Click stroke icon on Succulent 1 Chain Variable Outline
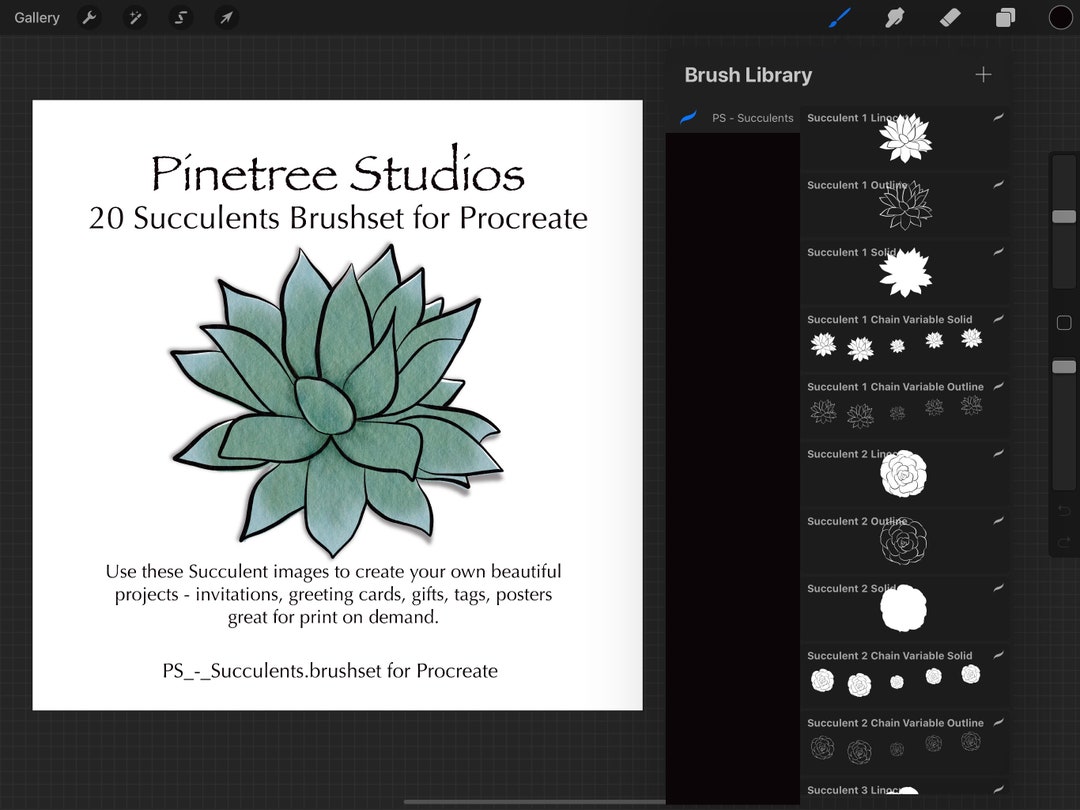 coord(998,386)
